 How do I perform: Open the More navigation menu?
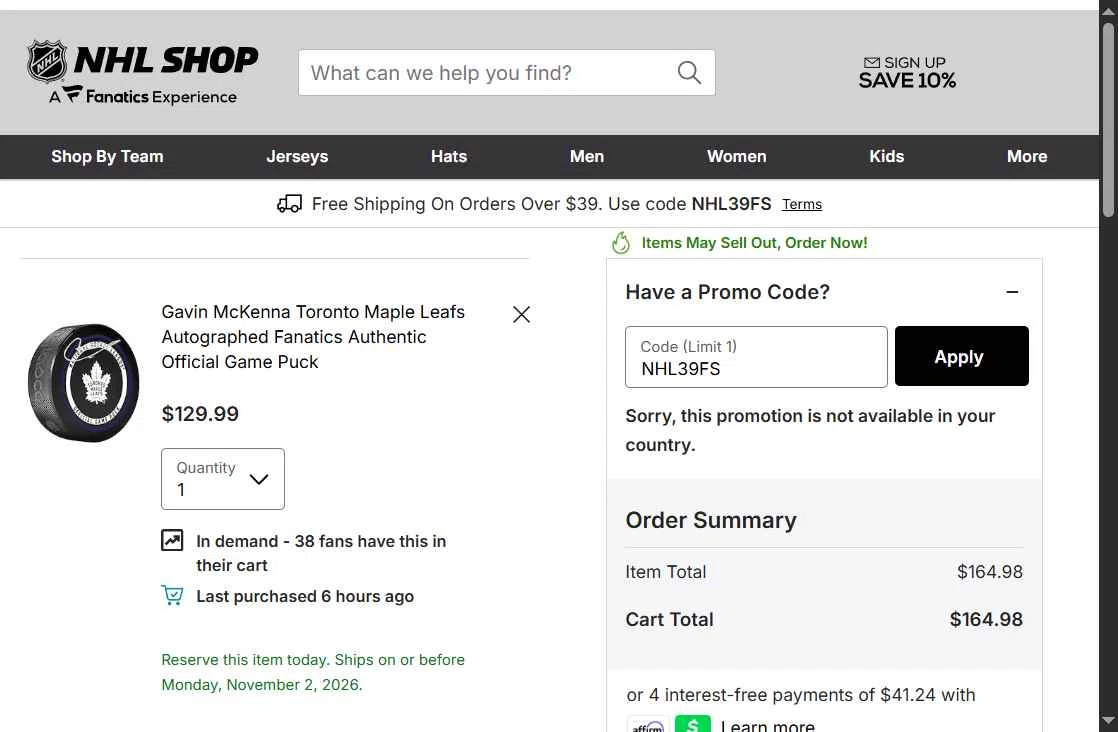[1027, 157]
